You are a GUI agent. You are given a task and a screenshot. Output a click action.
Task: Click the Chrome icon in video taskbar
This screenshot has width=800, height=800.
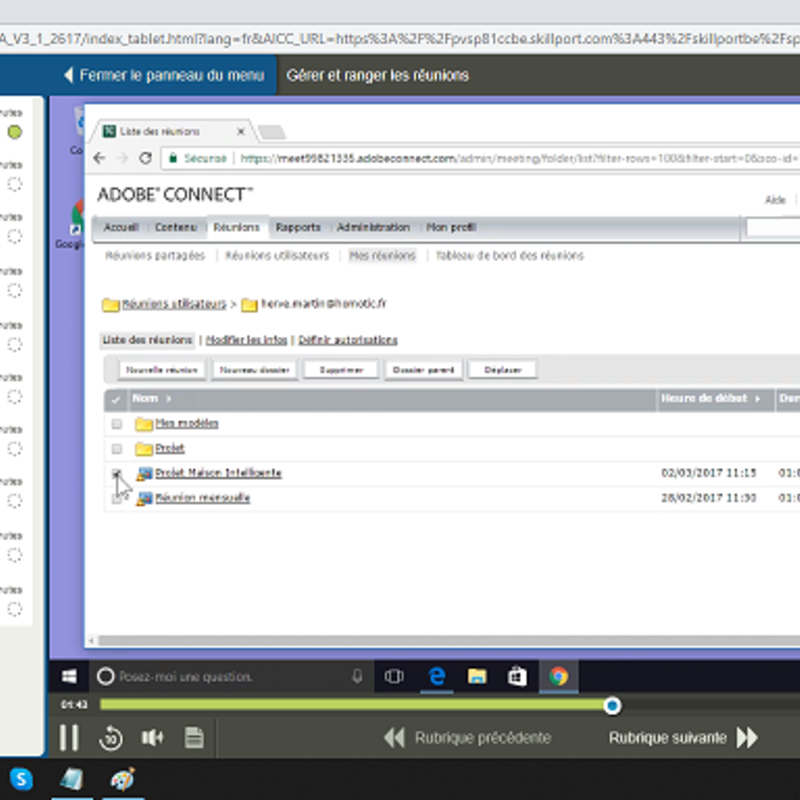click(x=559, y=677)
